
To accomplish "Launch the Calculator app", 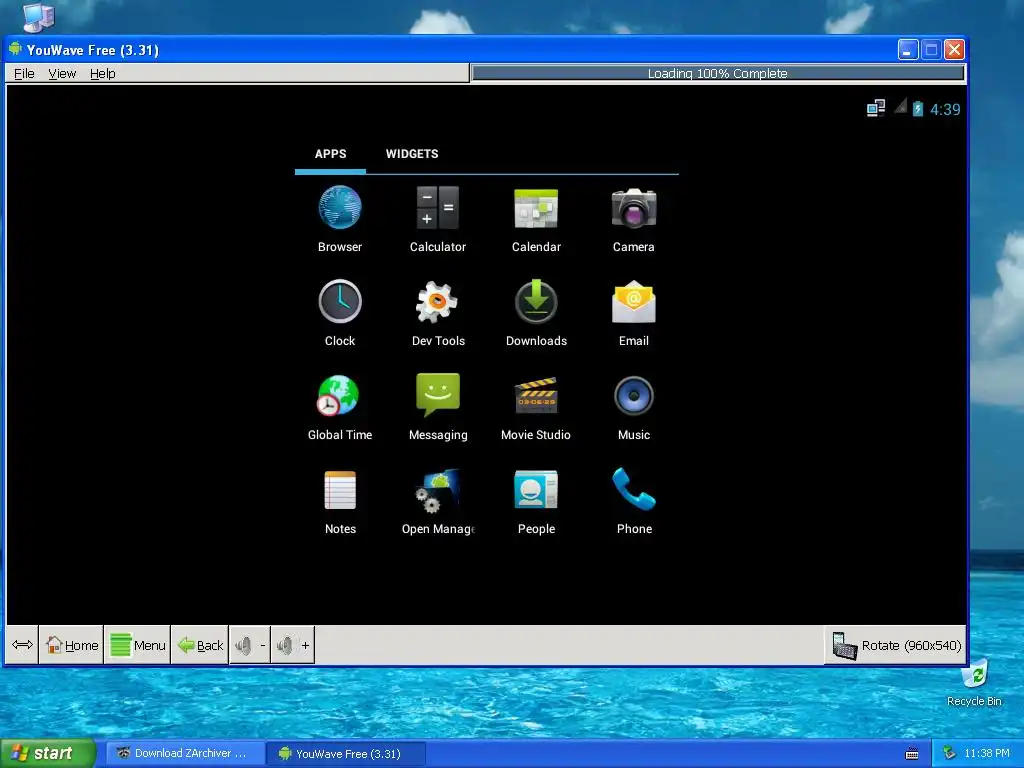I will click(x=438, y=219).
